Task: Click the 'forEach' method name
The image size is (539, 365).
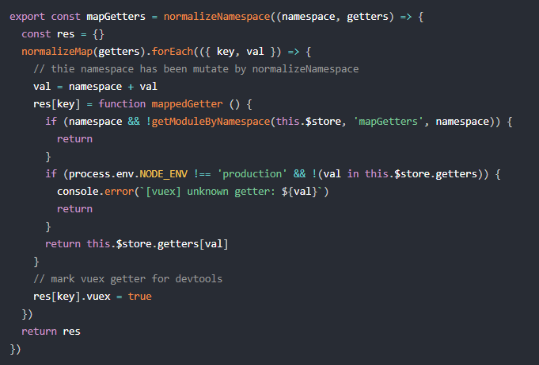Action: pyautogui.click(x=173, y=52)
